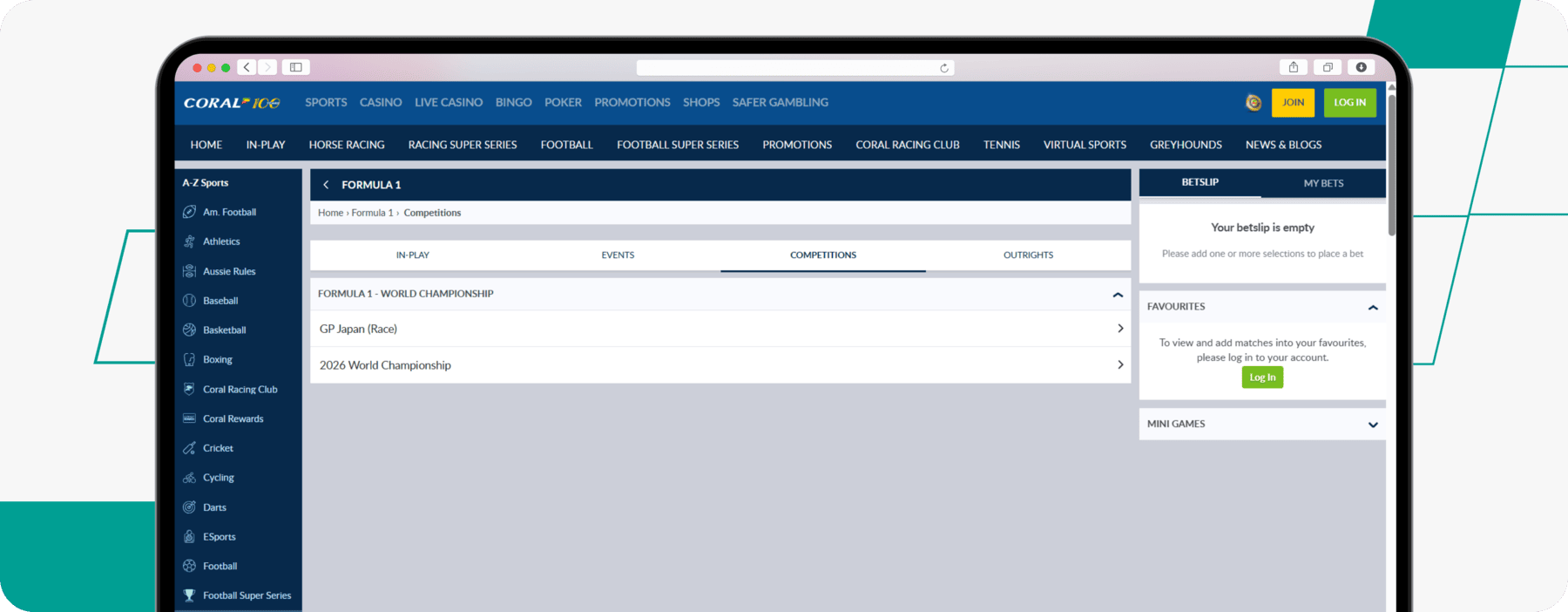Open News & Blogs in navigation bar
1568x612 pixels.
point(1283,145)
